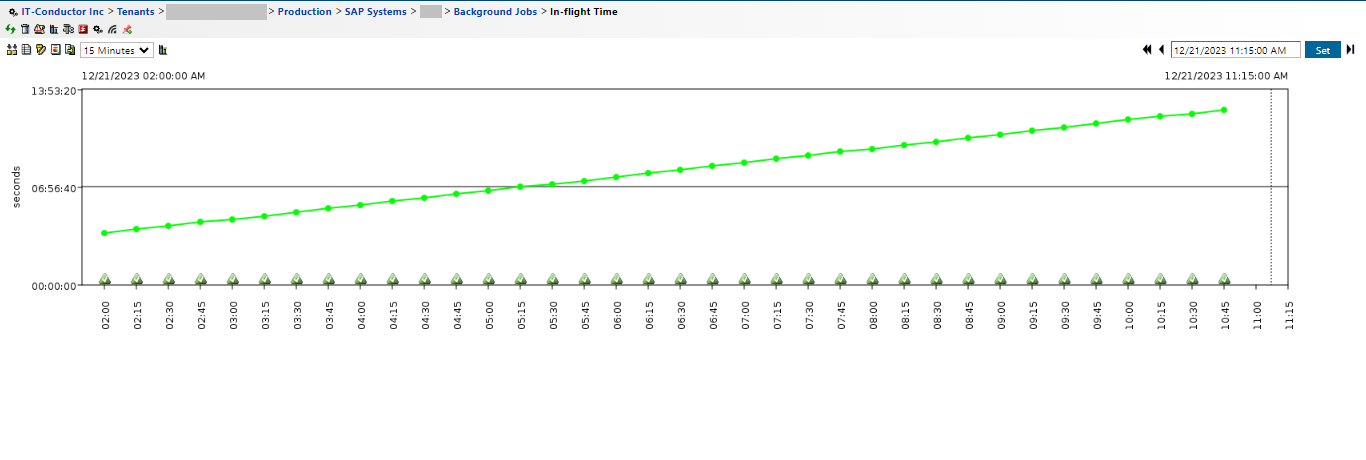Click the green refresh arrows icon
This screenshot has height=460, width=1366.
[x=10, y=29]
